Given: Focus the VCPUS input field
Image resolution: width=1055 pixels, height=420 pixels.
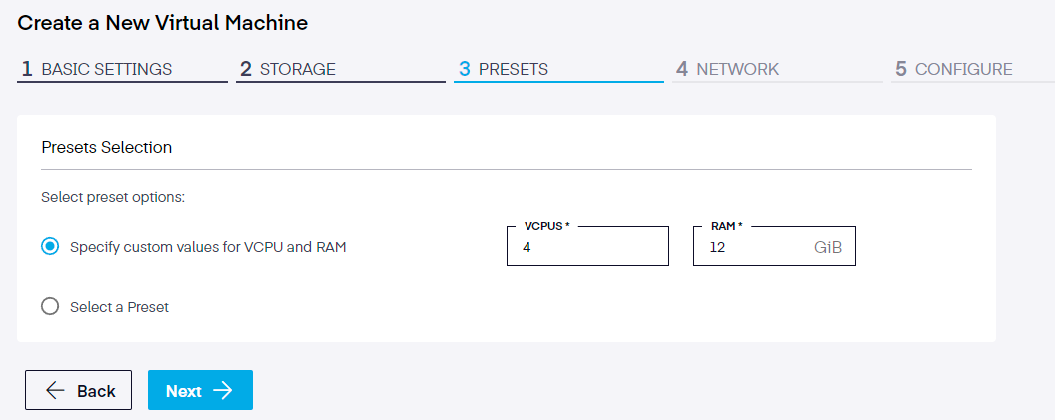Looking at the screenshot, I should tap(587, 246).
